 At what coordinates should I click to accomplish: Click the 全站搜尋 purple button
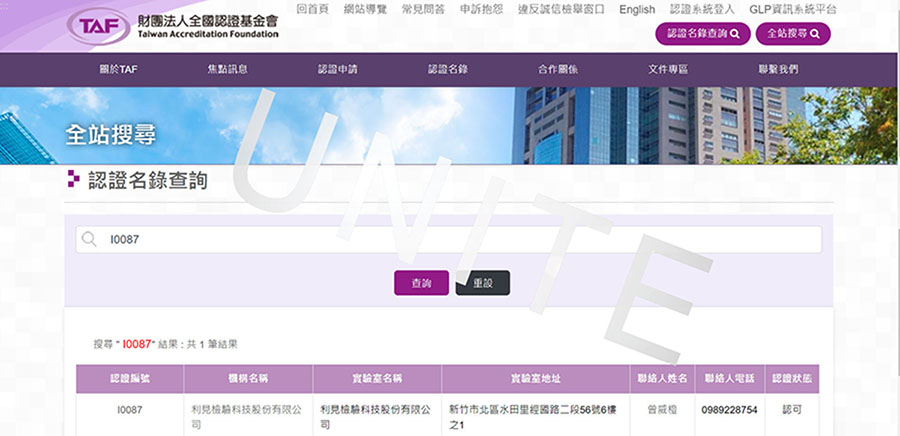click(x=793, y=34)
